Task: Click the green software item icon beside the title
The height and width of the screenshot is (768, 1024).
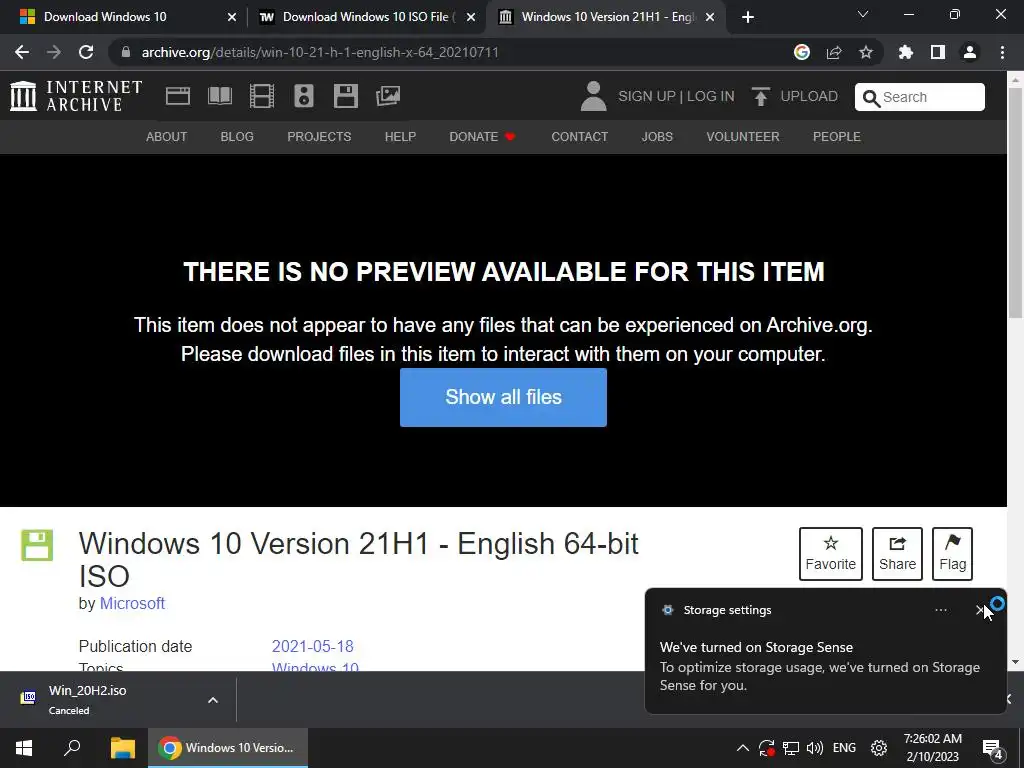Action: tap(37, 545)
